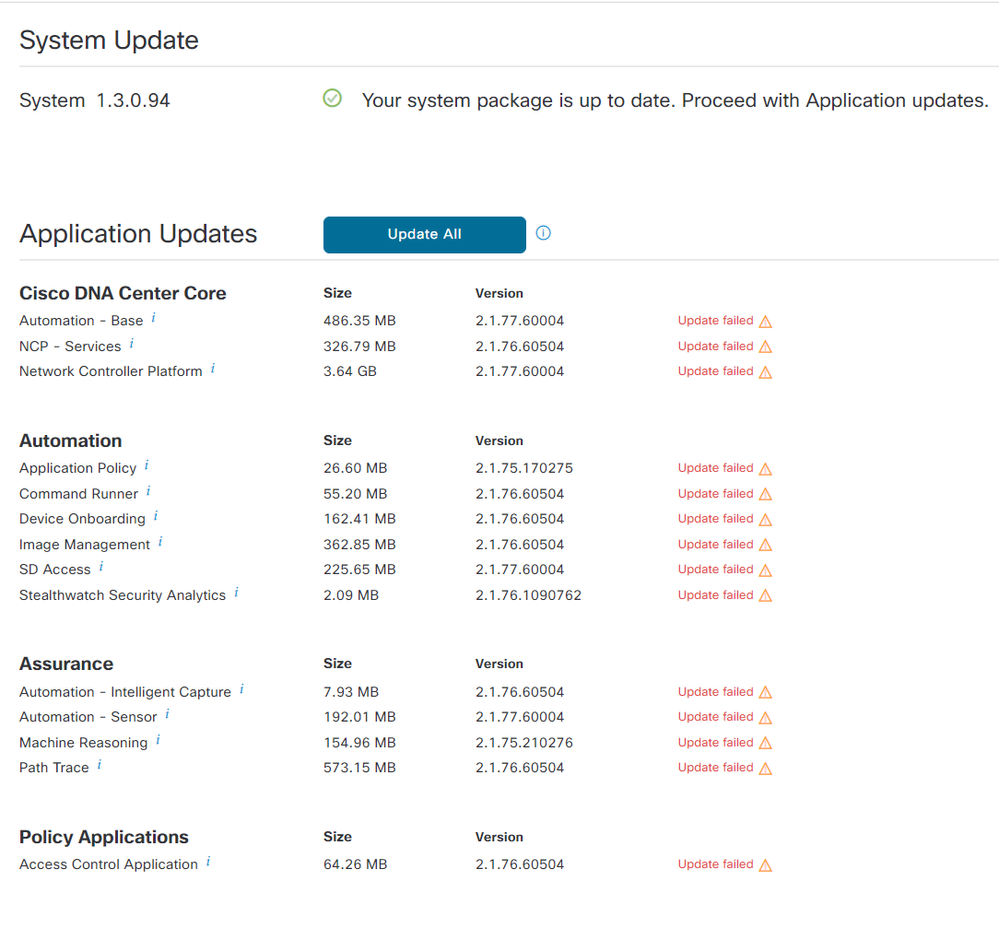Show info for NCP - Services
999x928 pixels.
[x=131, y=344]
